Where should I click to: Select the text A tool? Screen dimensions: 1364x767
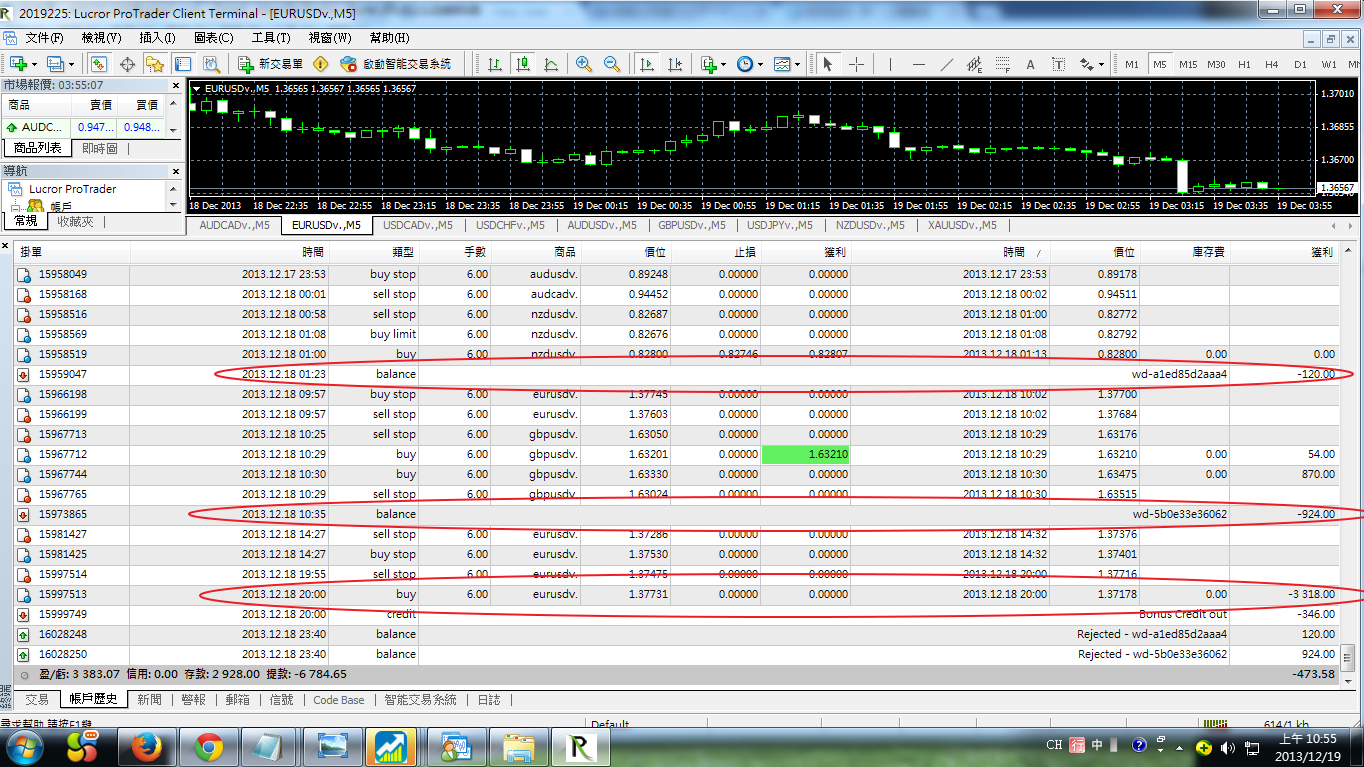tap(1031, 64)
